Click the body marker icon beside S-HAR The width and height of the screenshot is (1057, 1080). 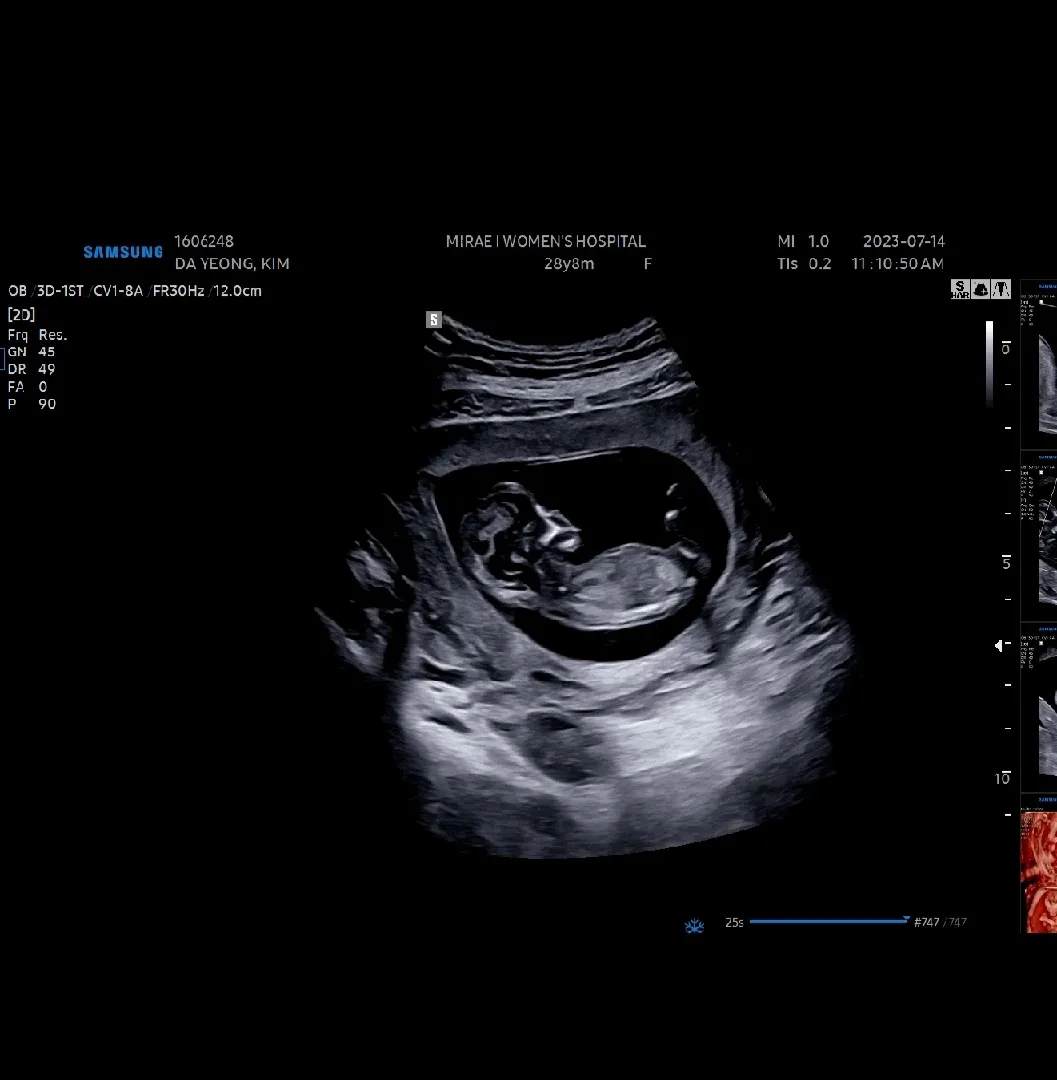click(x=981, y=289)
